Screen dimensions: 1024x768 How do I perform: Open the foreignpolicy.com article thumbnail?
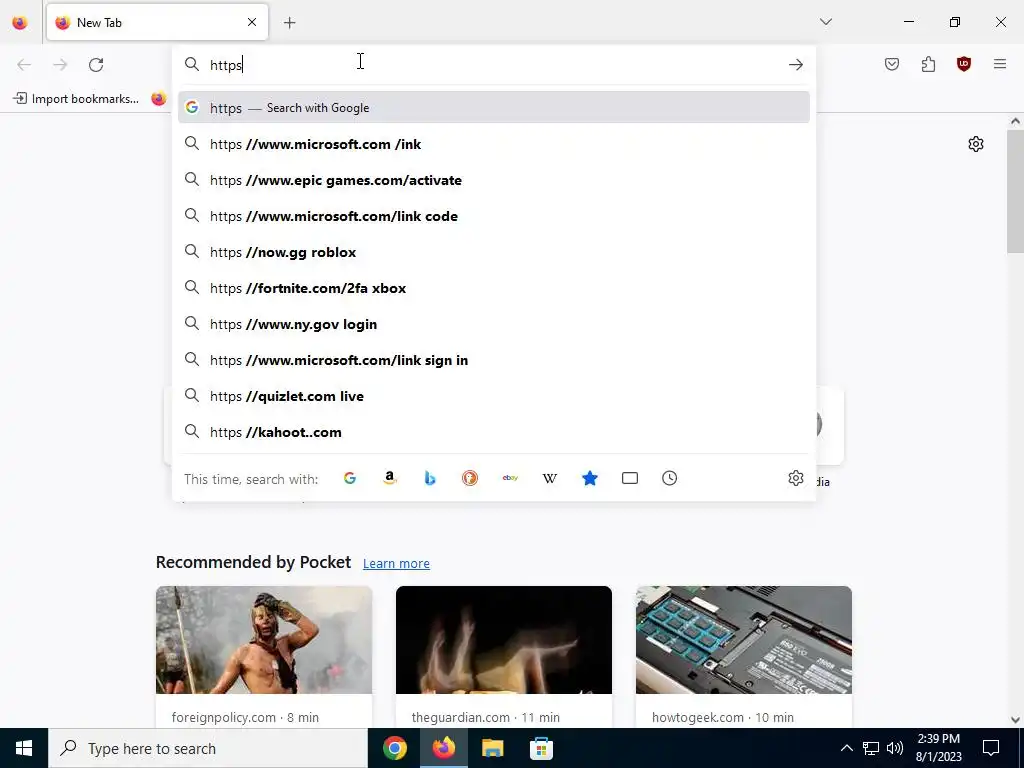264,640
